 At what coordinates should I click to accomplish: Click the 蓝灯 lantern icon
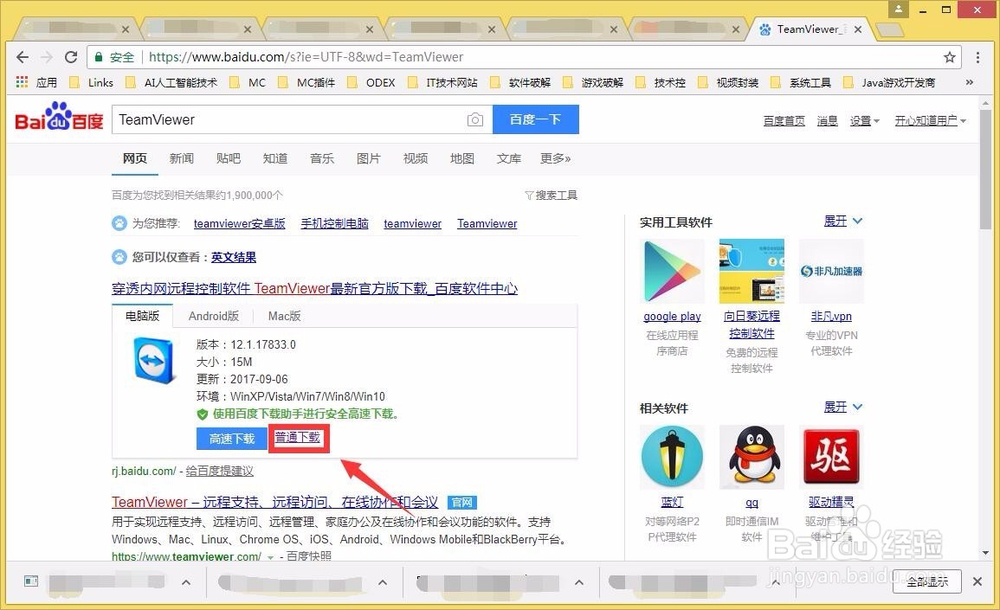pos(672,457)
